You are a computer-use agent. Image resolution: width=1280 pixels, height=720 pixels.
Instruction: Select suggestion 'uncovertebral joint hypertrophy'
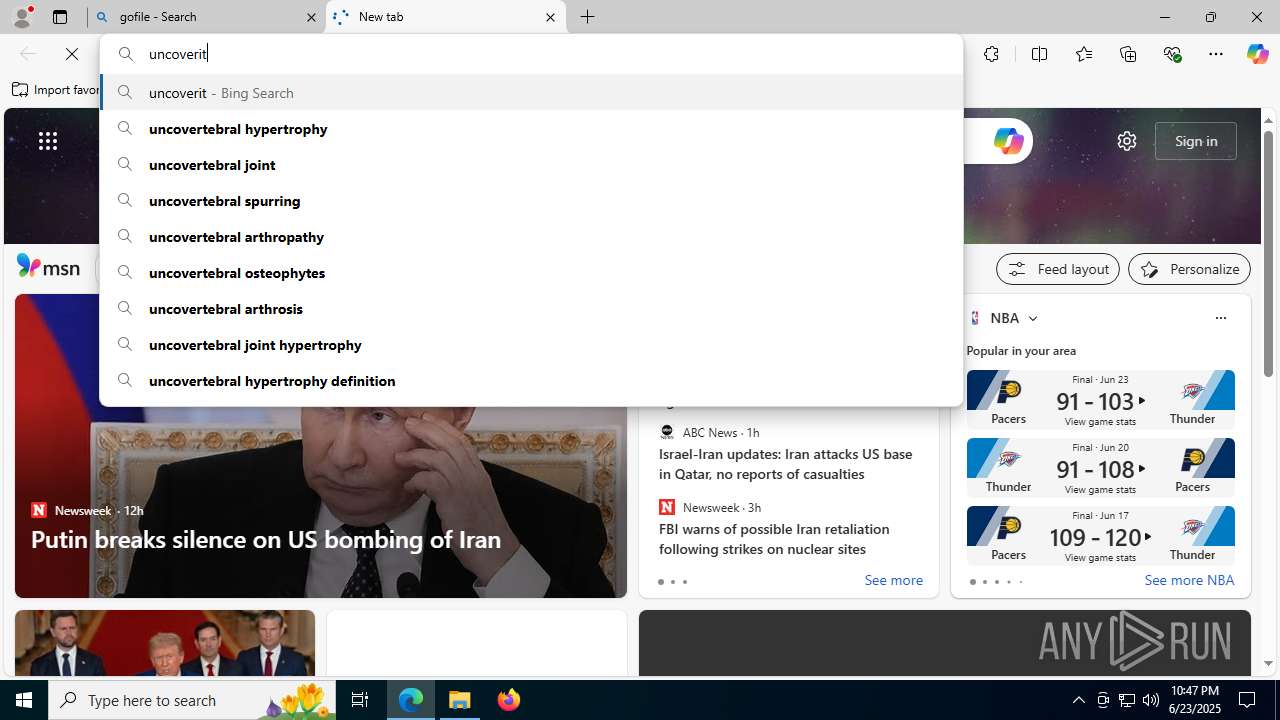531,344
